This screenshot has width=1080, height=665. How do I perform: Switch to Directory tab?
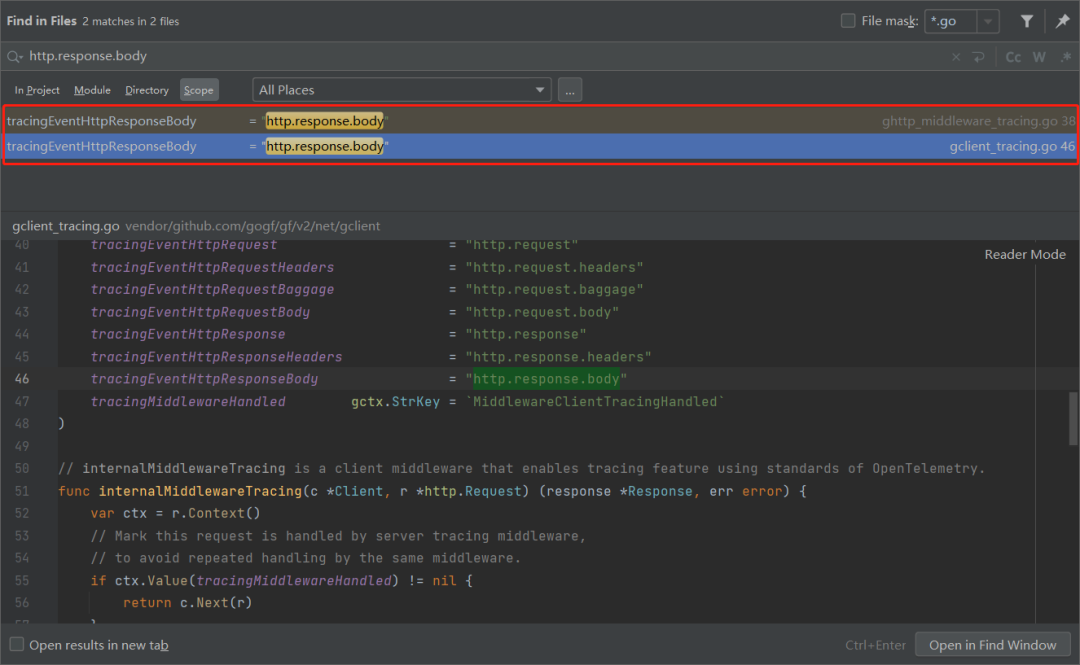point(147,90)
